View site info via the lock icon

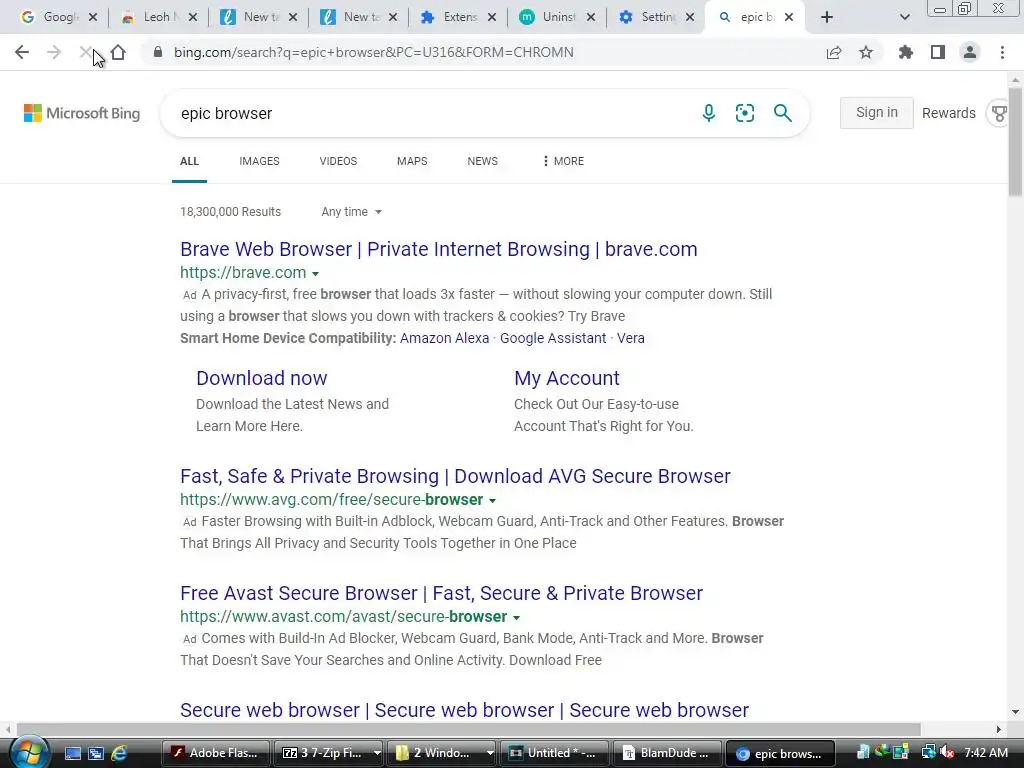[x=157, y=52]
